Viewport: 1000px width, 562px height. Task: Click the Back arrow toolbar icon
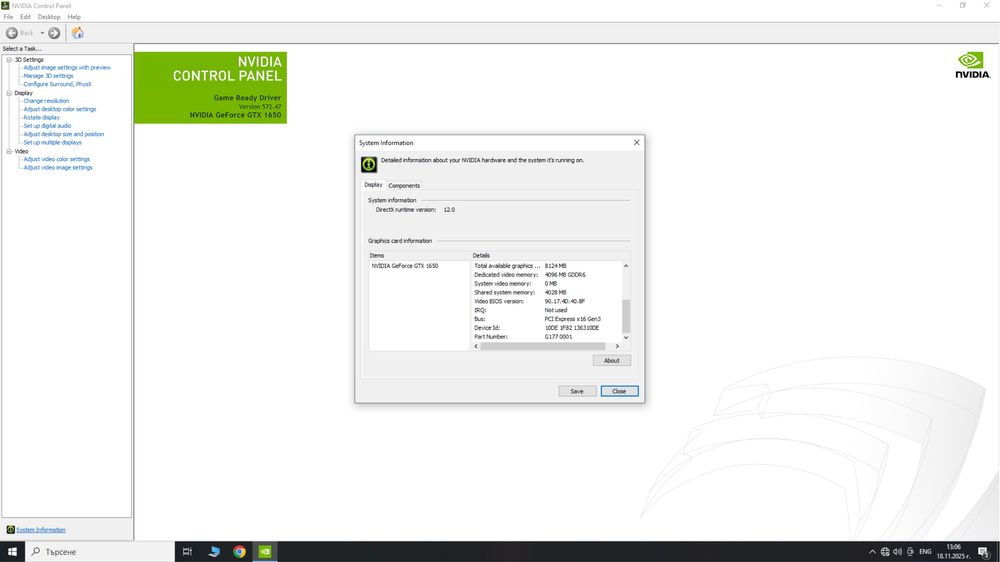coord(12,33)
